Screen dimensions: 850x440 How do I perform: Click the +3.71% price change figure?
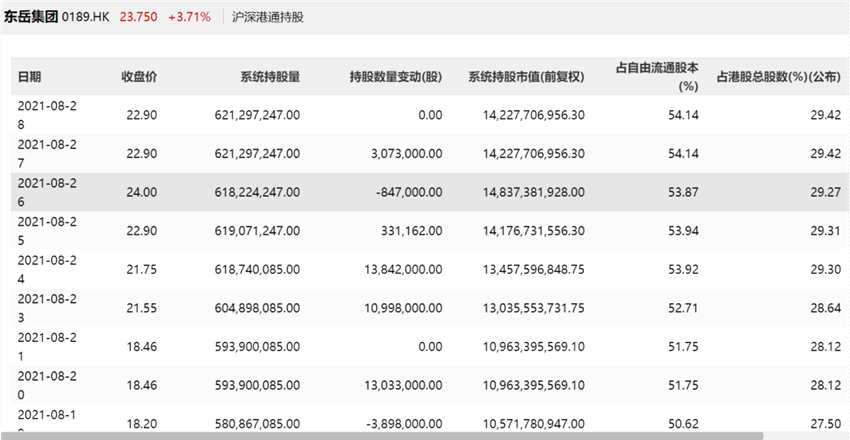coord(188,17)
